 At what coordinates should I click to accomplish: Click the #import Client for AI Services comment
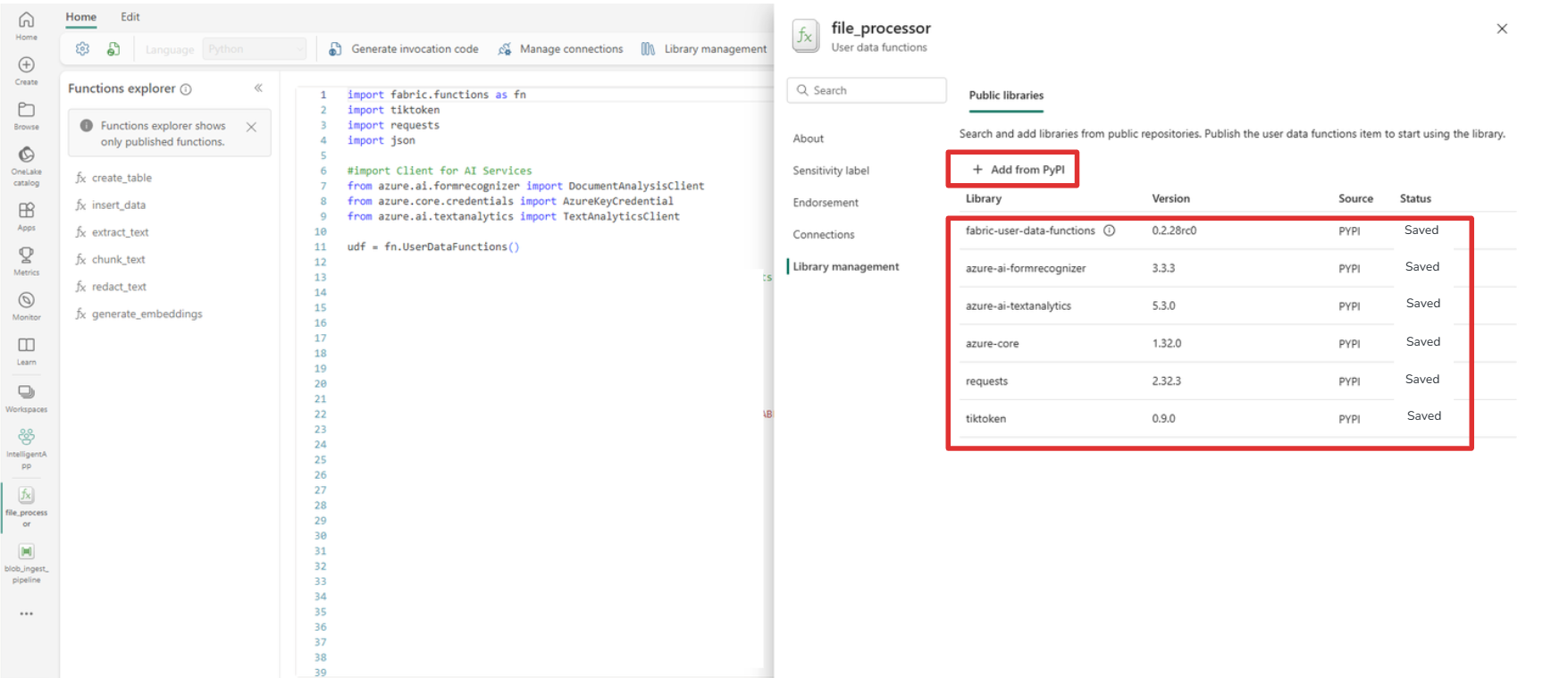pos(440,171)
